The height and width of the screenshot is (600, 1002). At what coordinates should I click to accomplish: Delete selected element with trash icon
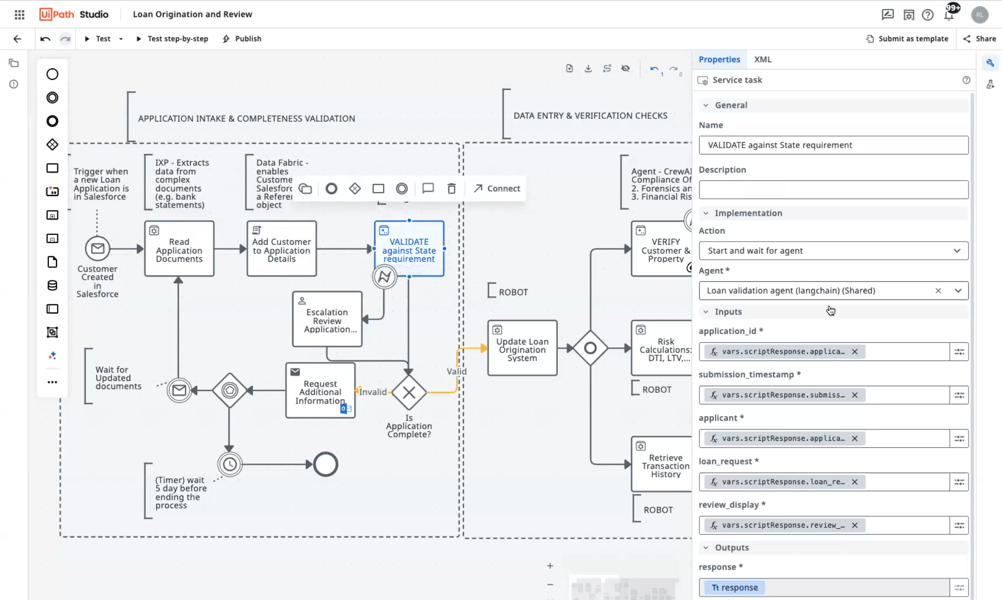452,188
